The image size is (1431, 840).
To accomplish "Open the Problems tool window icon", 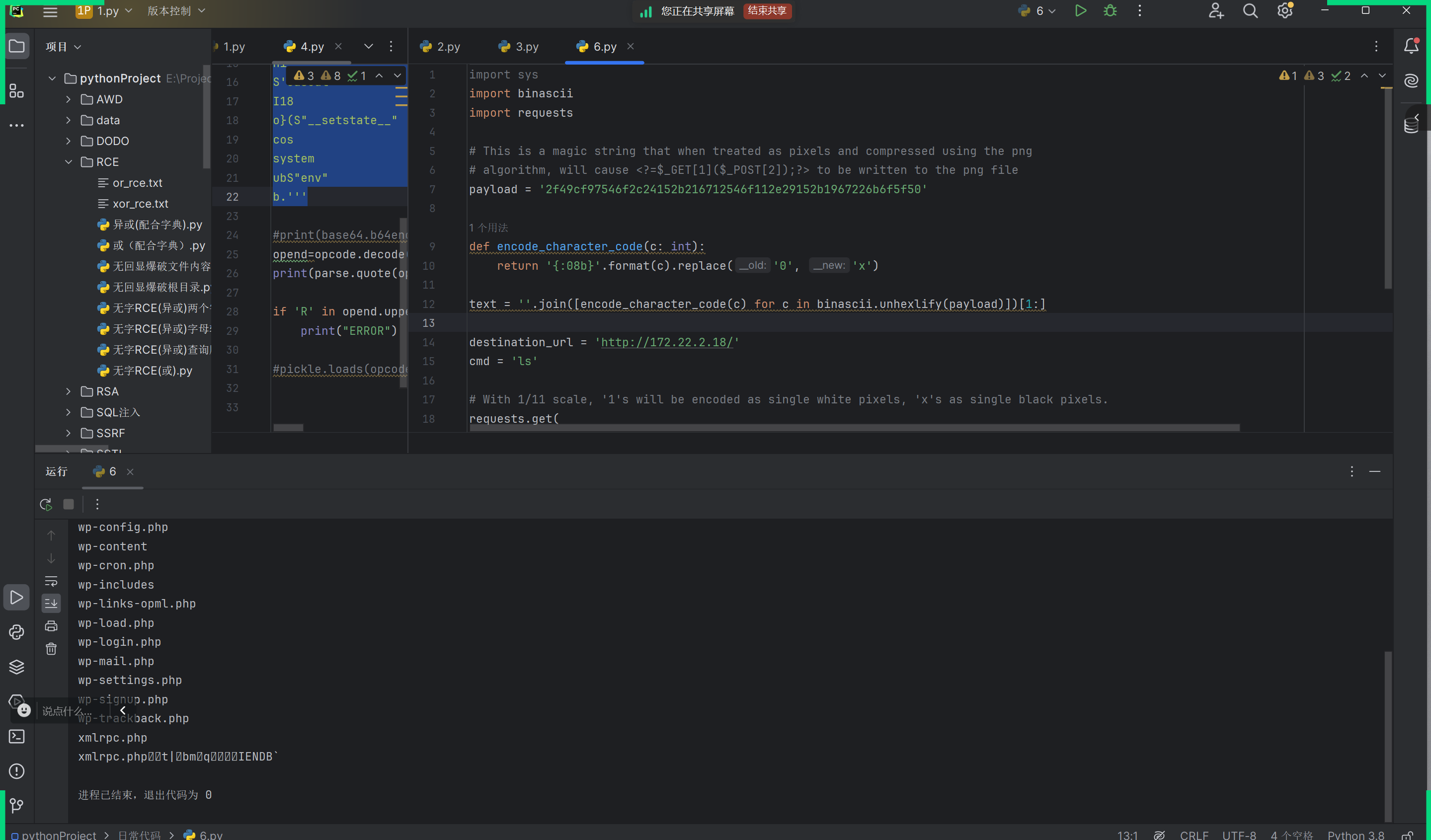I will click(x=16, y=771).
